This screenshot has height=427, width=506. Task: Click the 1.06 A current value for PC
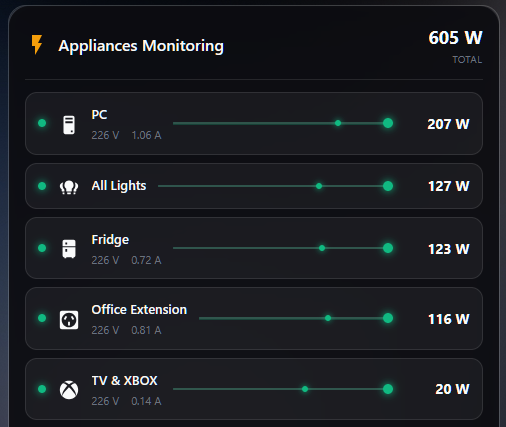[x=146, y=135]
